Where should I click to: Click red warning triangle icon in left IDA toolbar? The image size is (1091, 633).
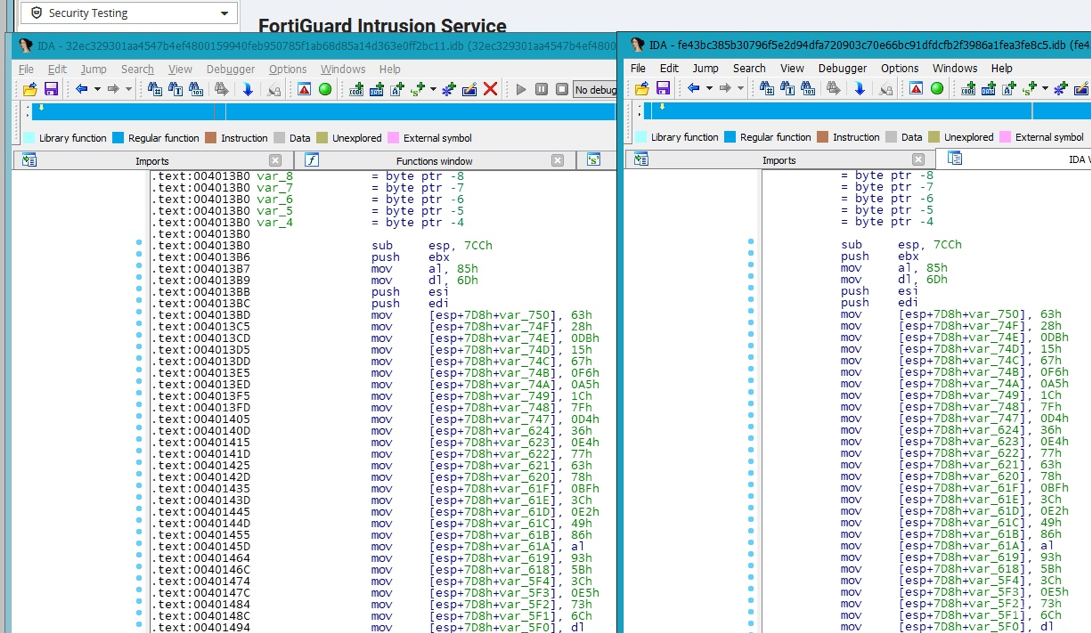point(304,89)
